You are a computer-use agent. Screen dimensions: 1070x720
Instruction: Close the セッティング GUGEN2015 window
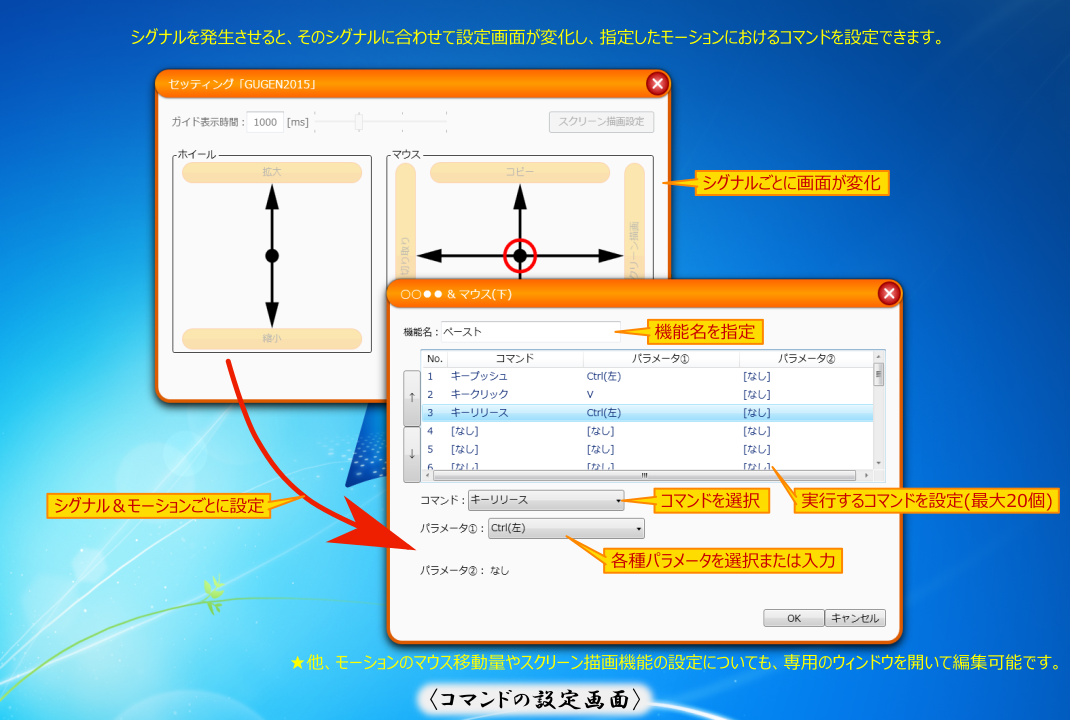click(657, 84)
